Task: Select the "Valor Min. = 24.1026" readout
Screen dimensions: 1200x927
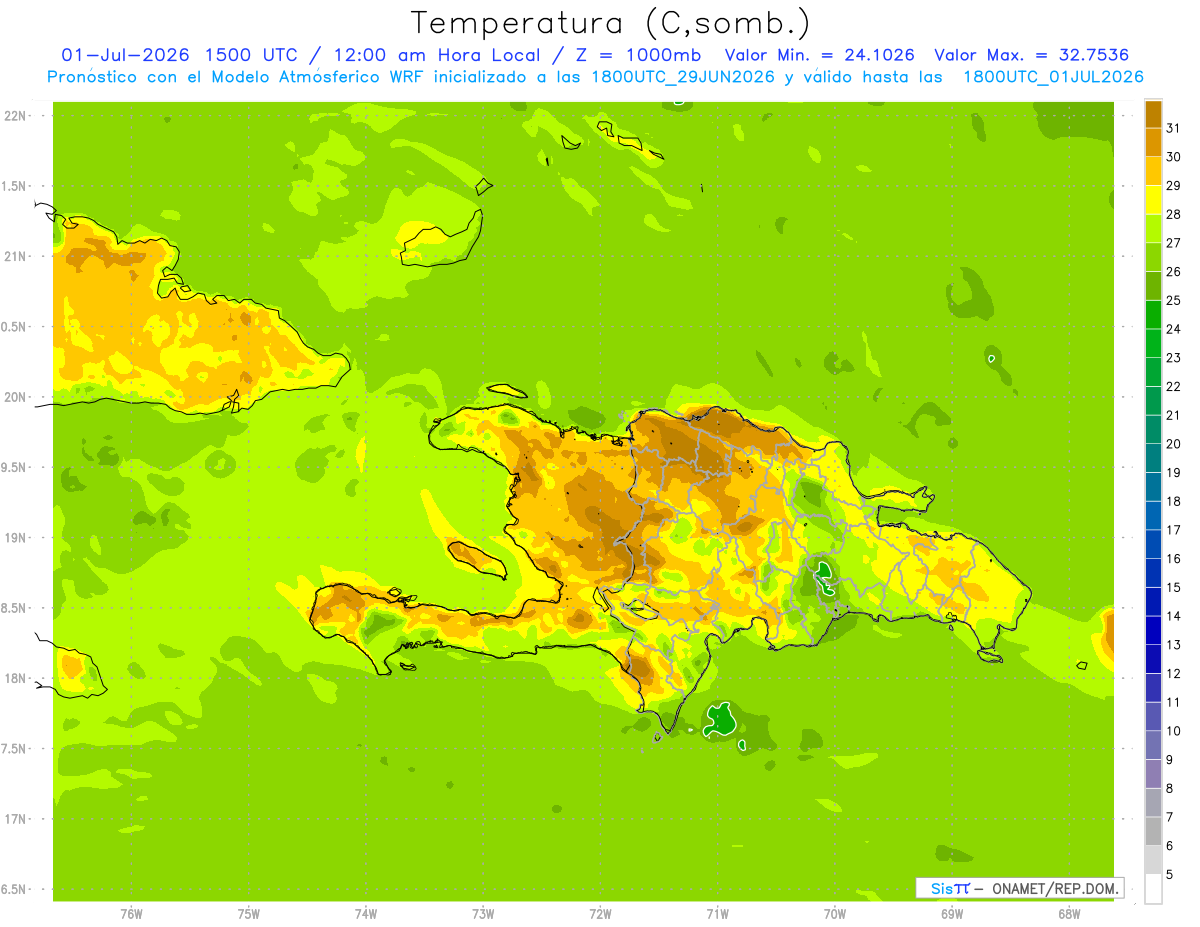Action: [819, 55]
